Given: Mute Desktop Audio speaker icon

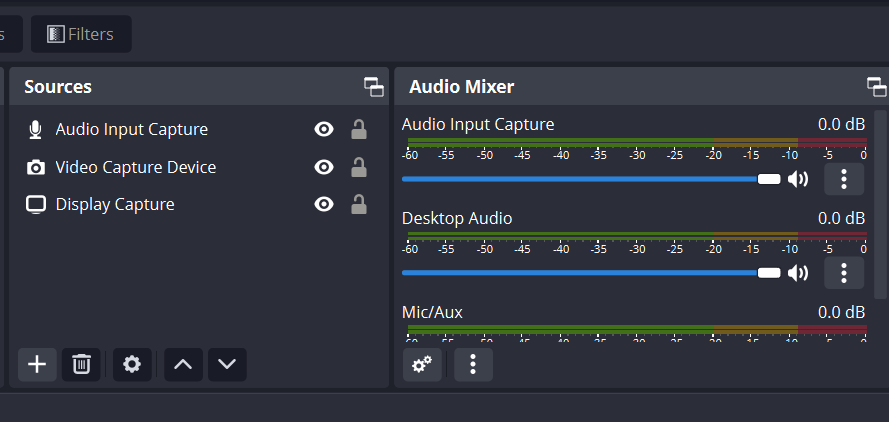Looking at the screenshot, I should coord(797,272).
